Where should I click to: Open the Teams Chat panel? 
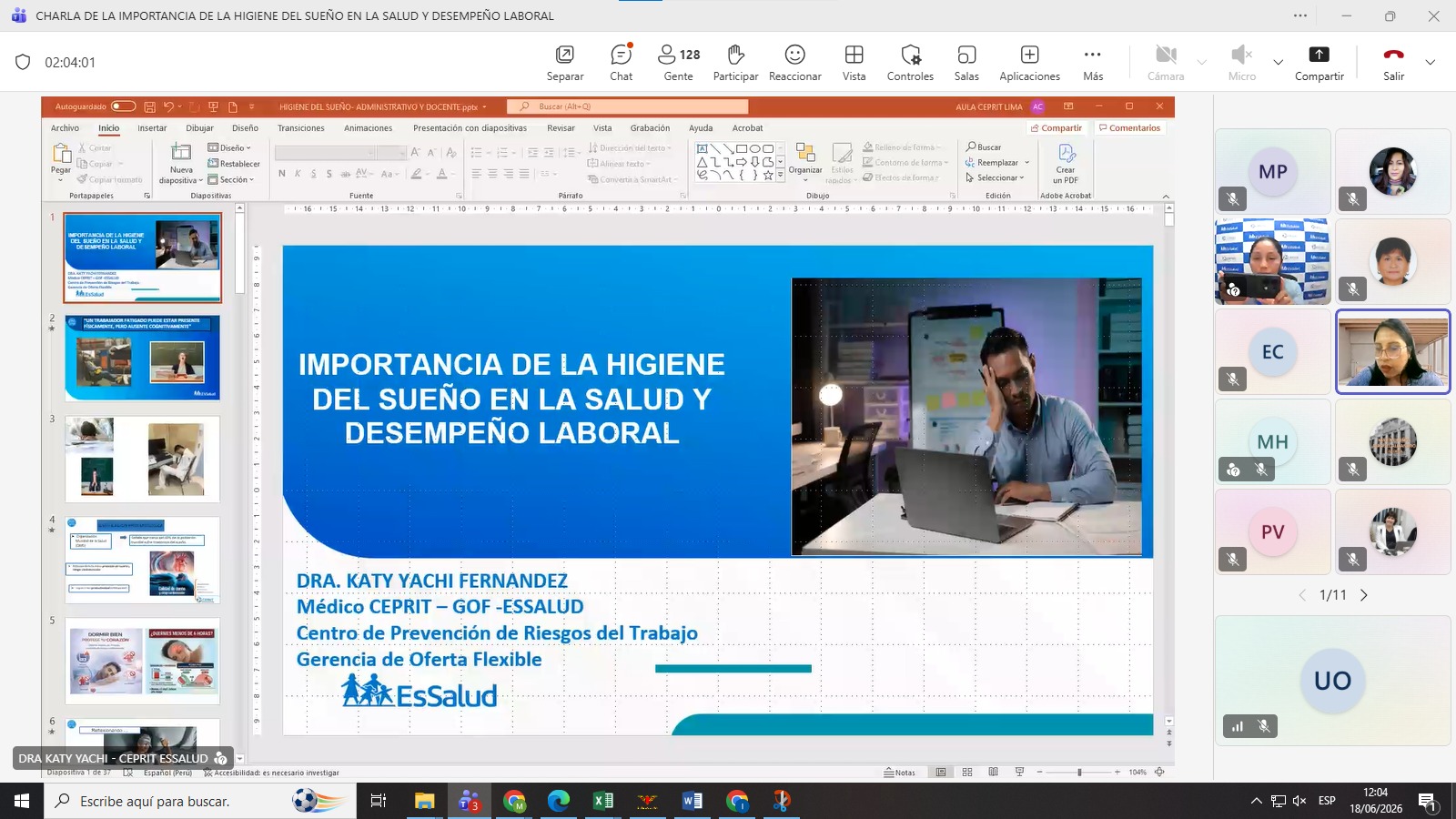pyautogui.click(x=621, y=63)
